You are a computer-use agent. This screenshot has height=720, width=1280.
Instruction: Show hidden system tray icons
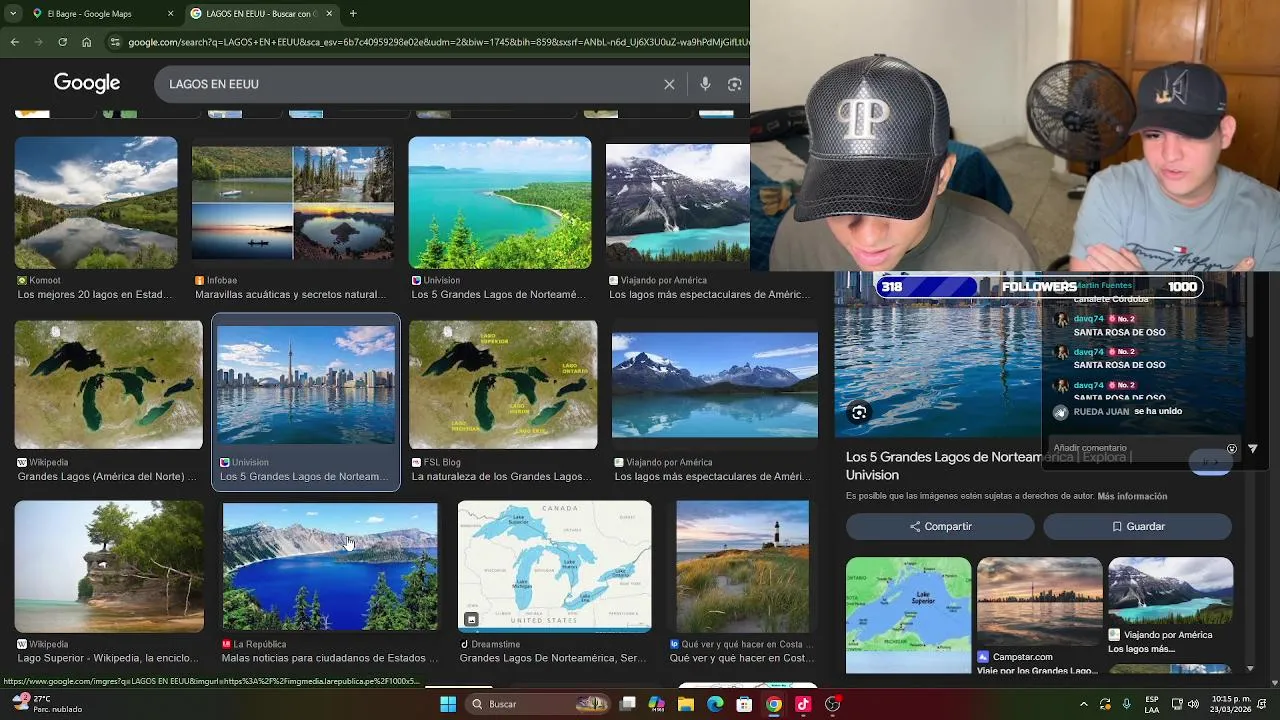(1083, 704)
